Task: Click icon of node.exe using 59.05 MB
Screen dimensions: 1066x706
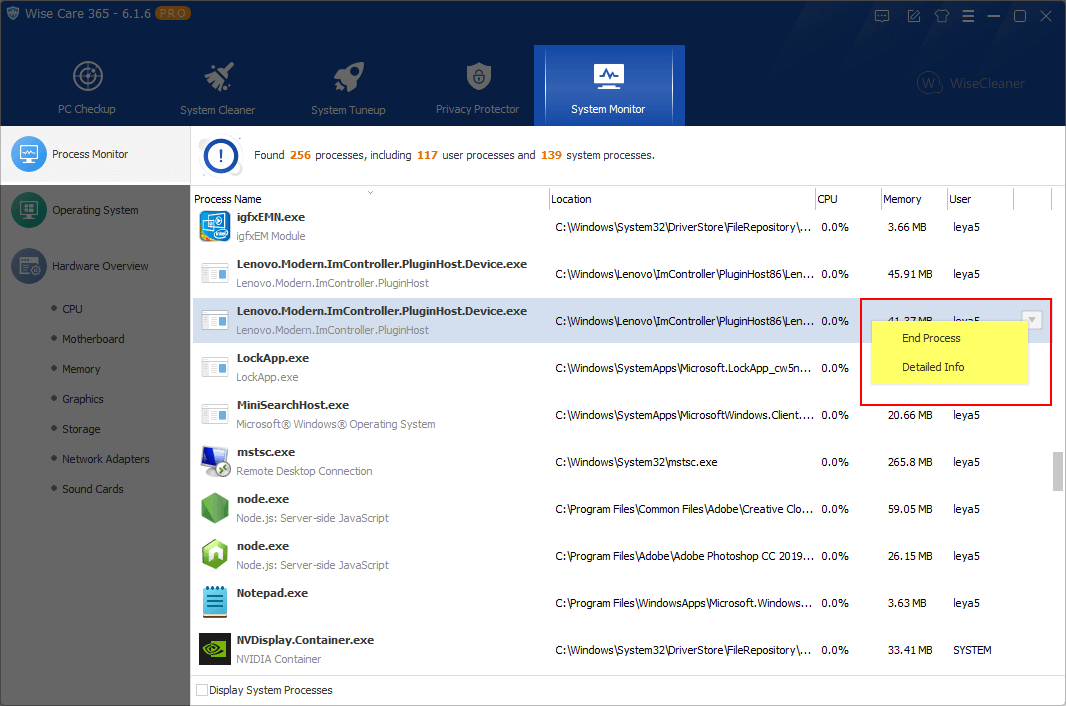Action: coord(215,508)
